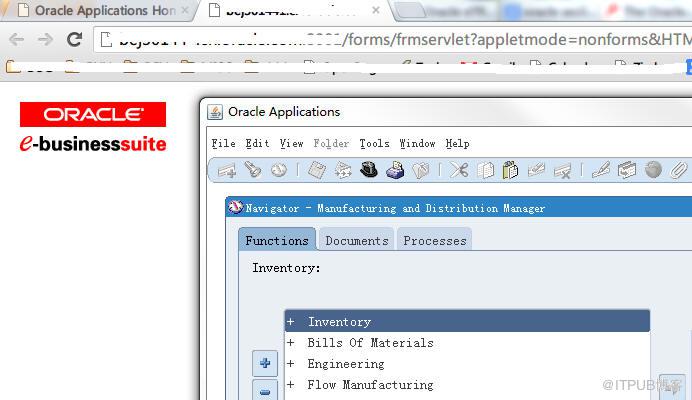This screenshot has height=400, width=692.
Task: Click the Attachments paperclip icon
Action: [678, 170]
